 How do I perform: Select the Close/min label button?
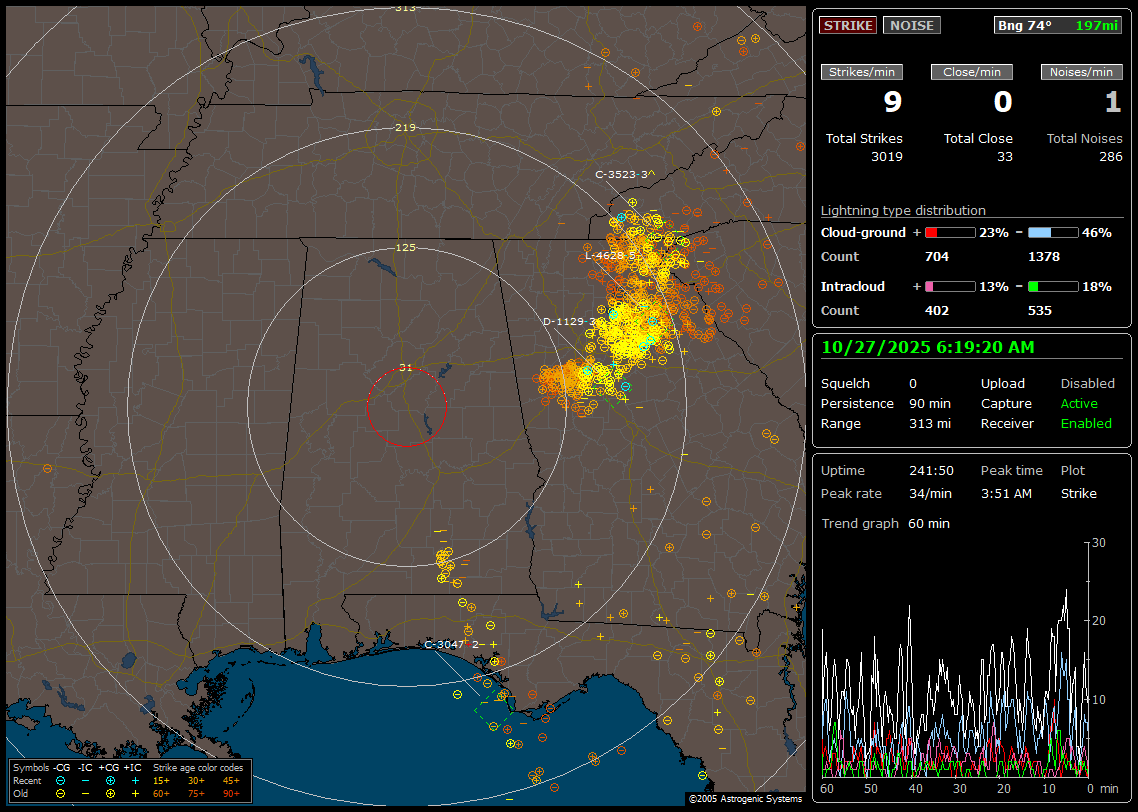pos(972,72)
